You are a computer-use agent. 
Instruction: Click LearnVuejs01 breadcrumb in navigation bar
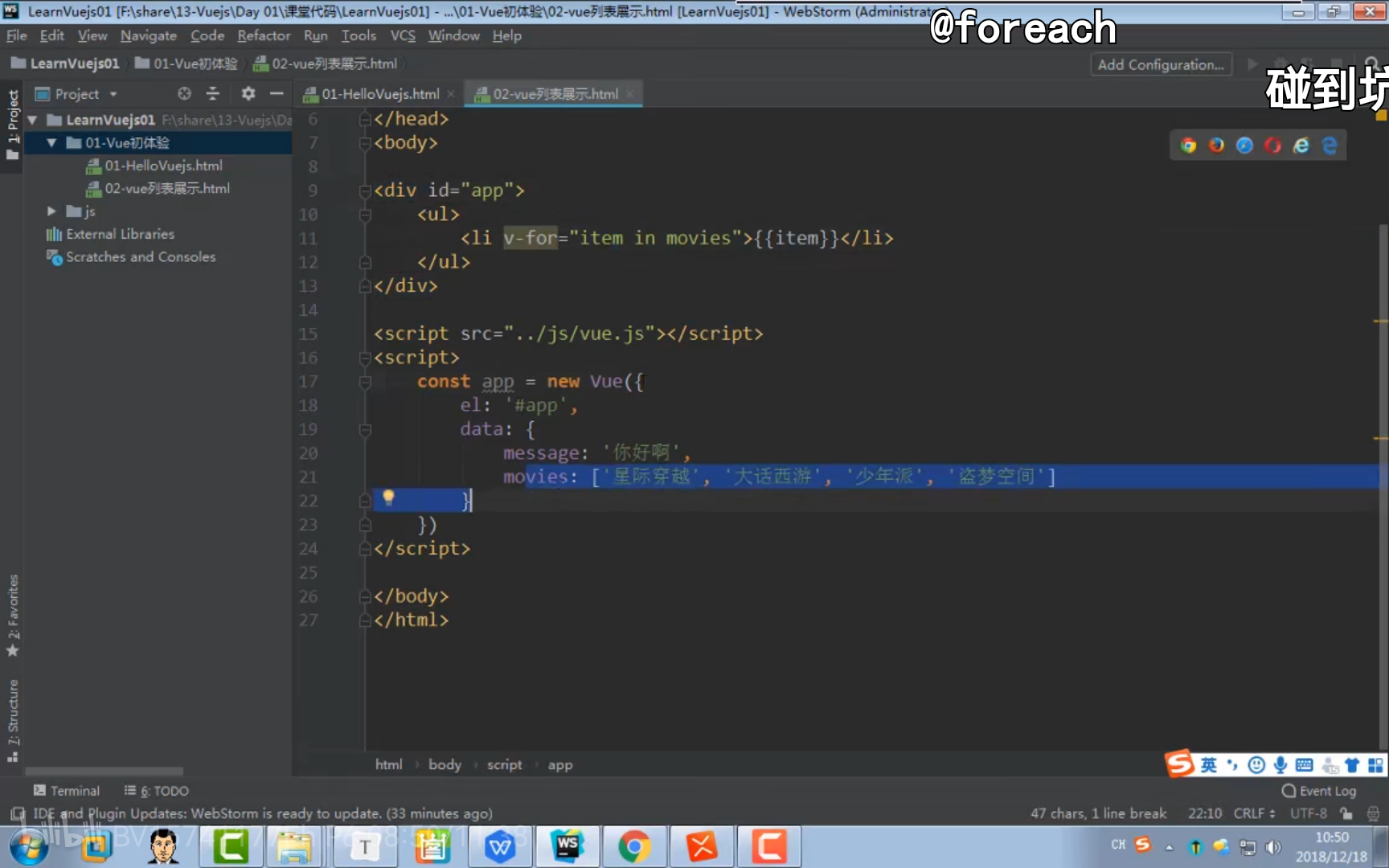coord(65,63)
